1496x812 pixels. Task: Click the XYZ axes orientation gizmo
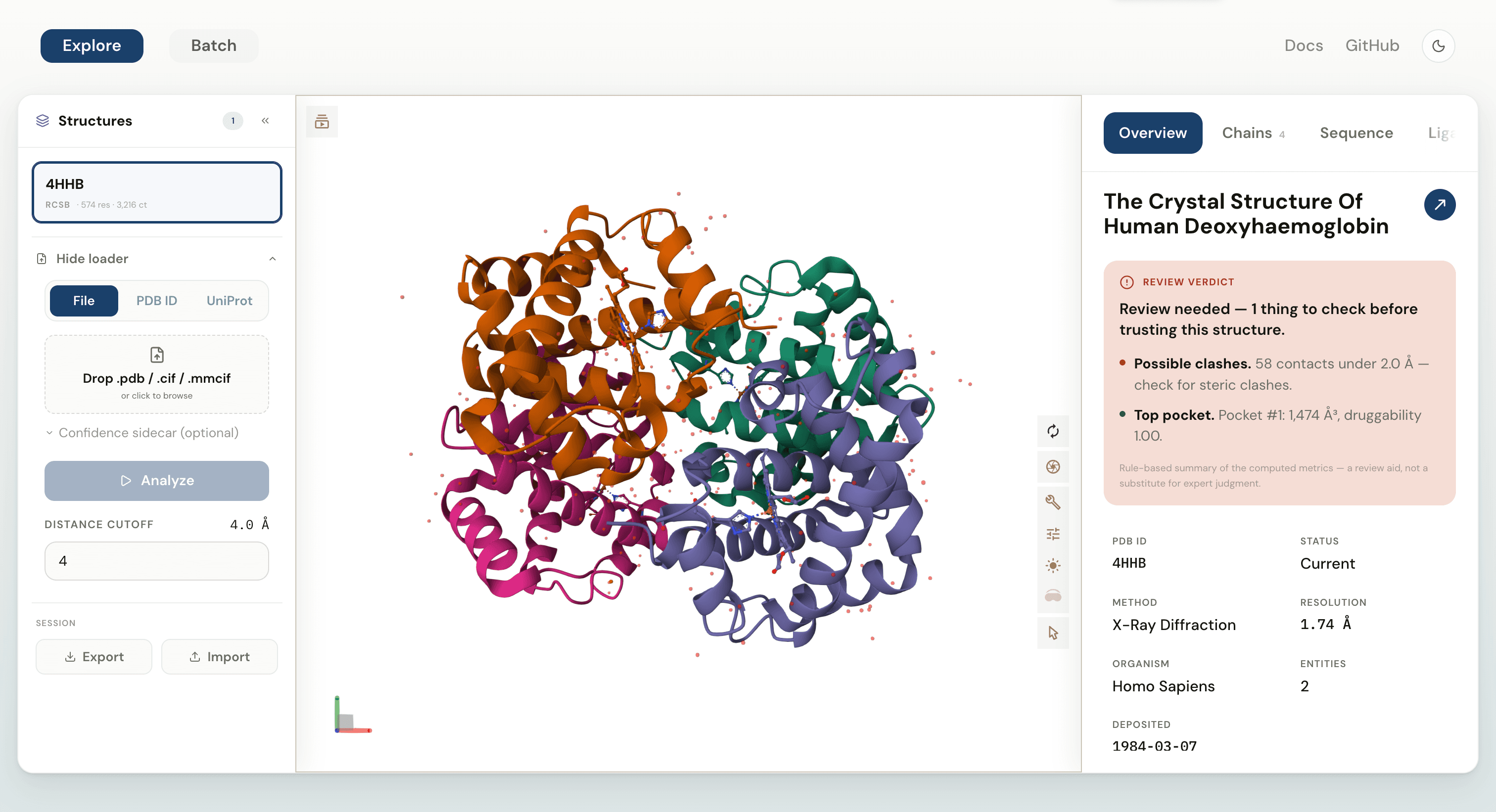[353, 715]
